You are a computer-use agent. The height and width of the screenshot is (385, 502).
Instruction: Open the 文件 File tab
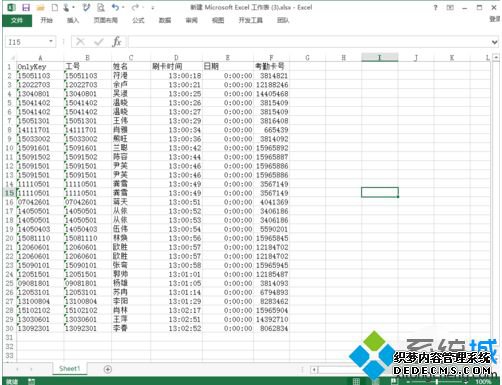click(x=17, y=21)
